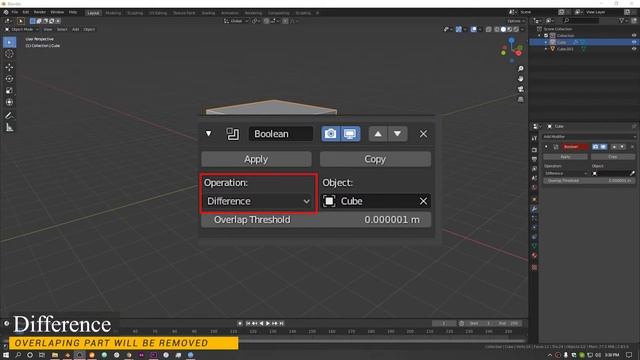Click Cube object field in enlarged panel

point(376,201)
